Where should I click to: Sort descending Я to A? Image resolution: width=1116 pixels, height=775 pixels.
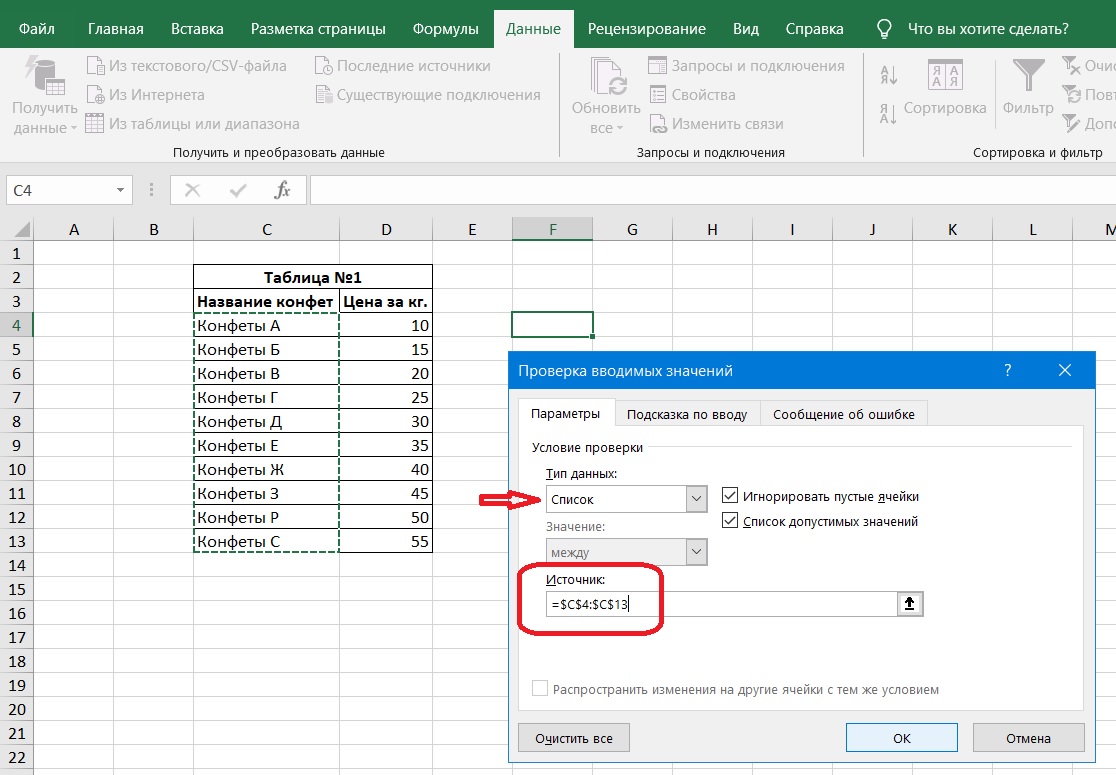[888, 114]
